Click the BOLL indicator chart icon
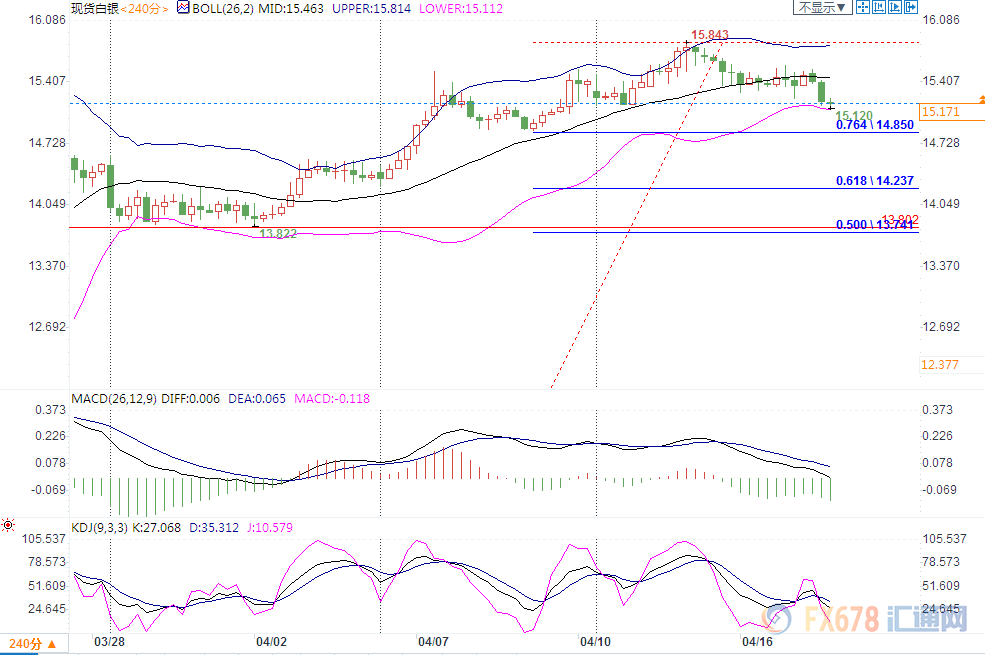 click(x=182, y=9)
